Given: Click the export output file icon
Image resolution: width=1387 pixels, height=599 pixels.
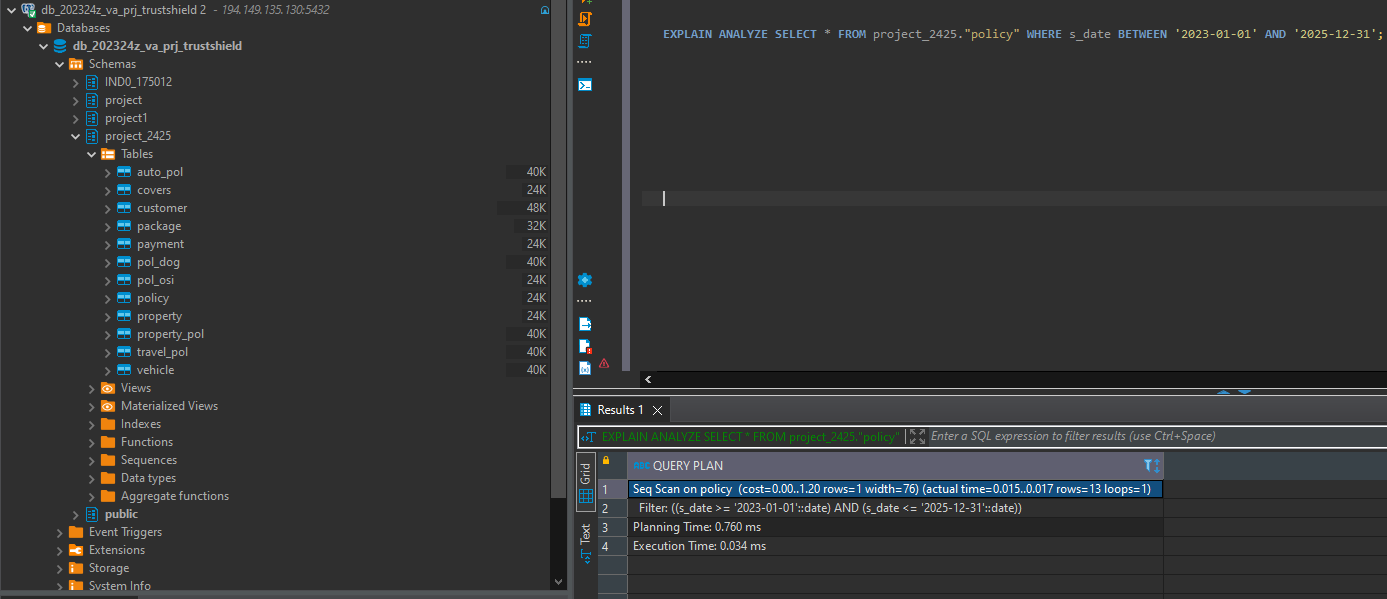Looking at the screenshot, I should [x=585, y=325].
